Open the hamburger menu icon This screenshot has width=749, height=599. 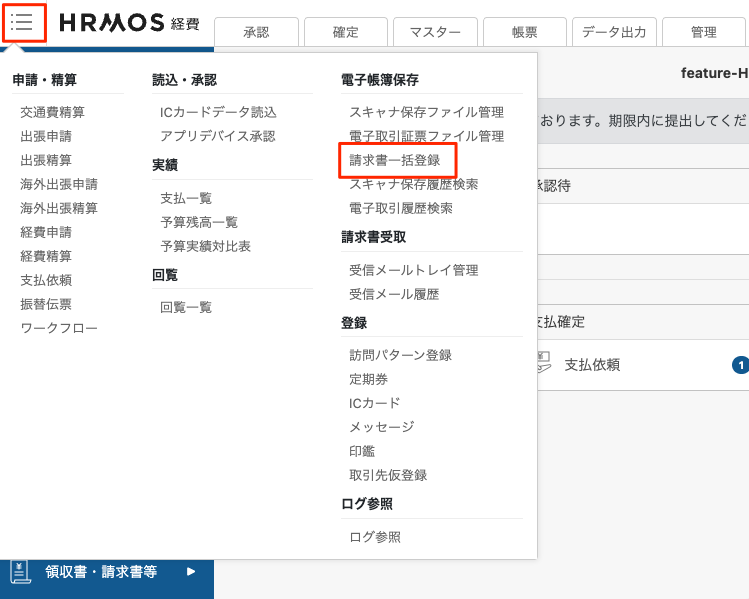(22, 22)
